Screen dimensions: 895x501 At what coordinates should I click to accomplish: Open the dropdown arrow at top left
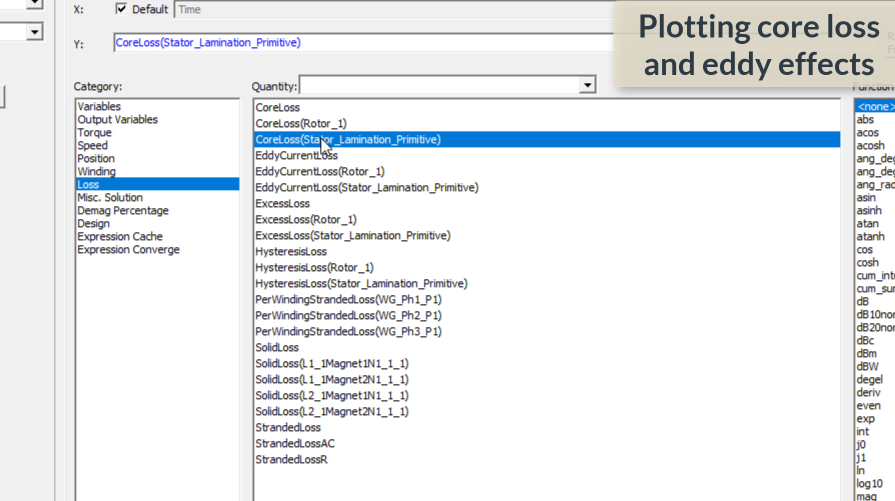35,33
